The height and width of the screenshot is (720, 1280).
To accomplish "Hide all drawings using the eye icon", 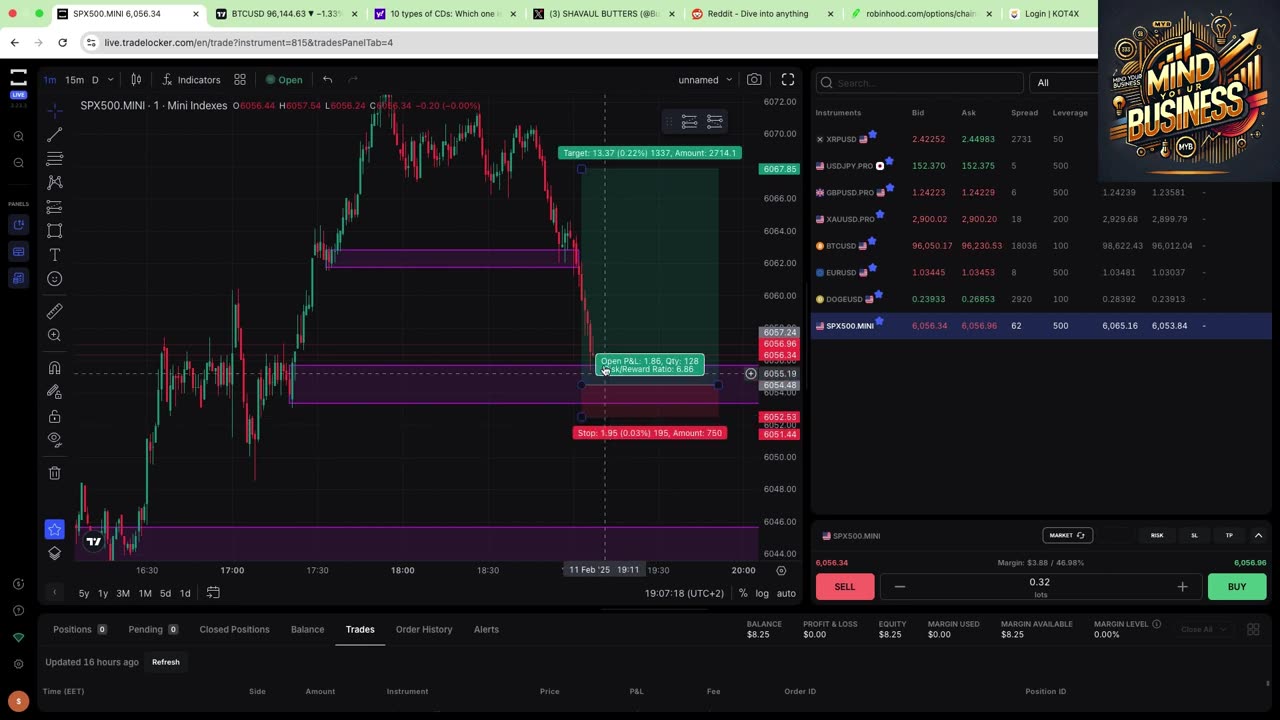I will click(55, 440).
